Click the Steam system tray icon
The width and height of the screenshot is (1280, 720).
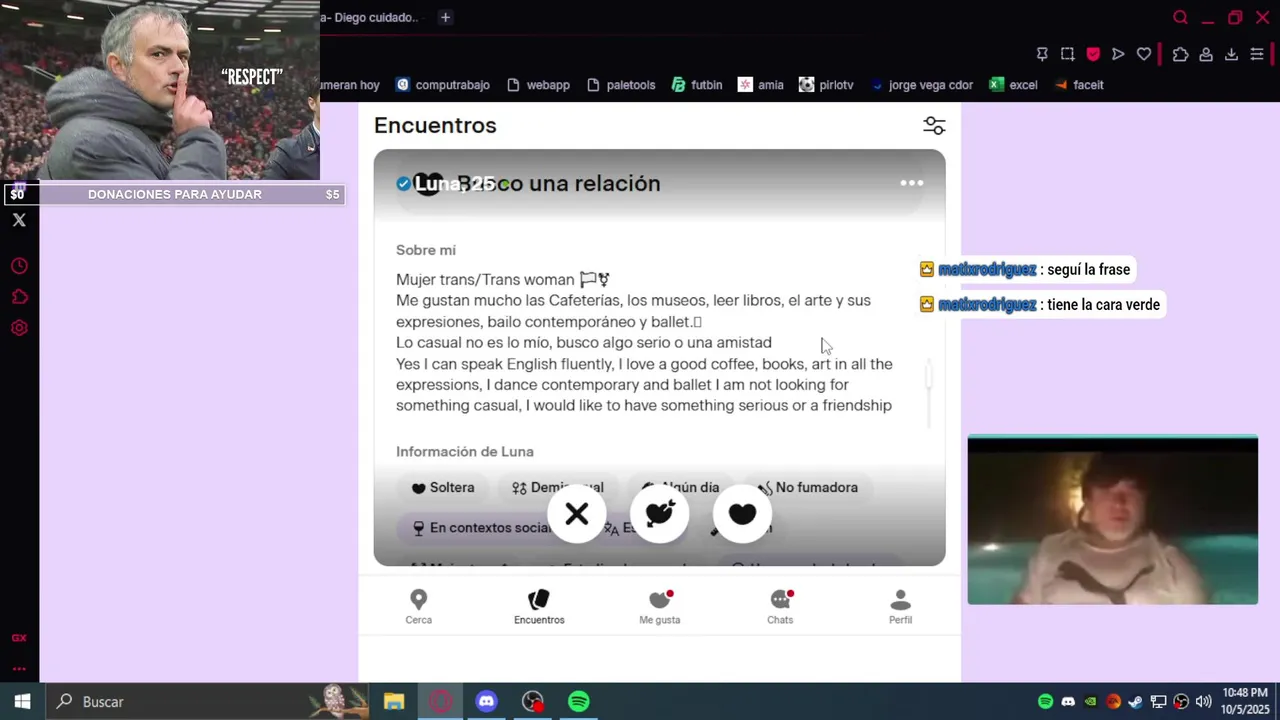(x=1136, y=702)
